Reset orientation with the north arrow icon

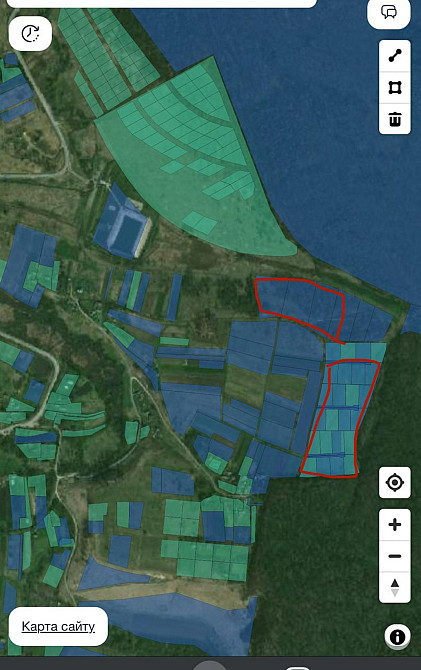(x=395, y=588)
